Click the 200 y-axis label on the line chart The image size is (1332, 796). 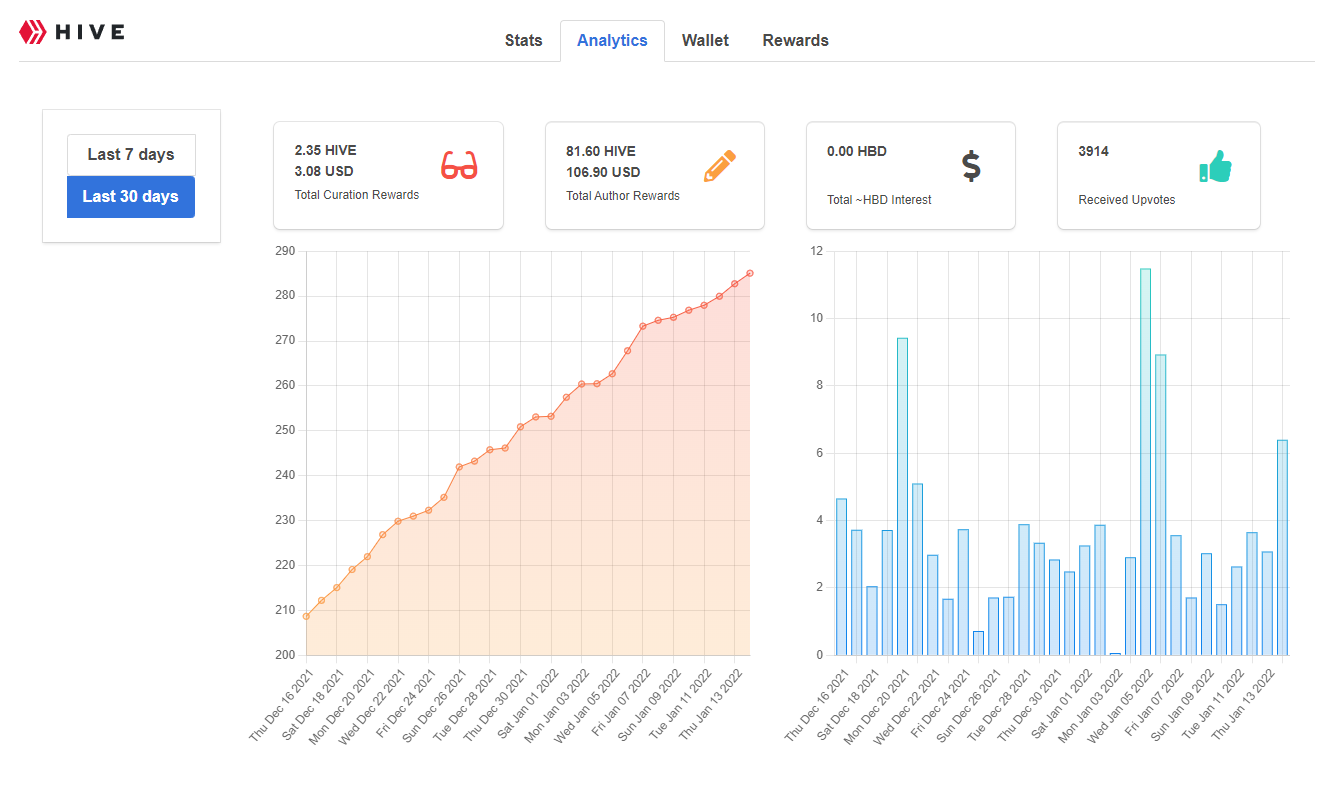pos(285,655)
